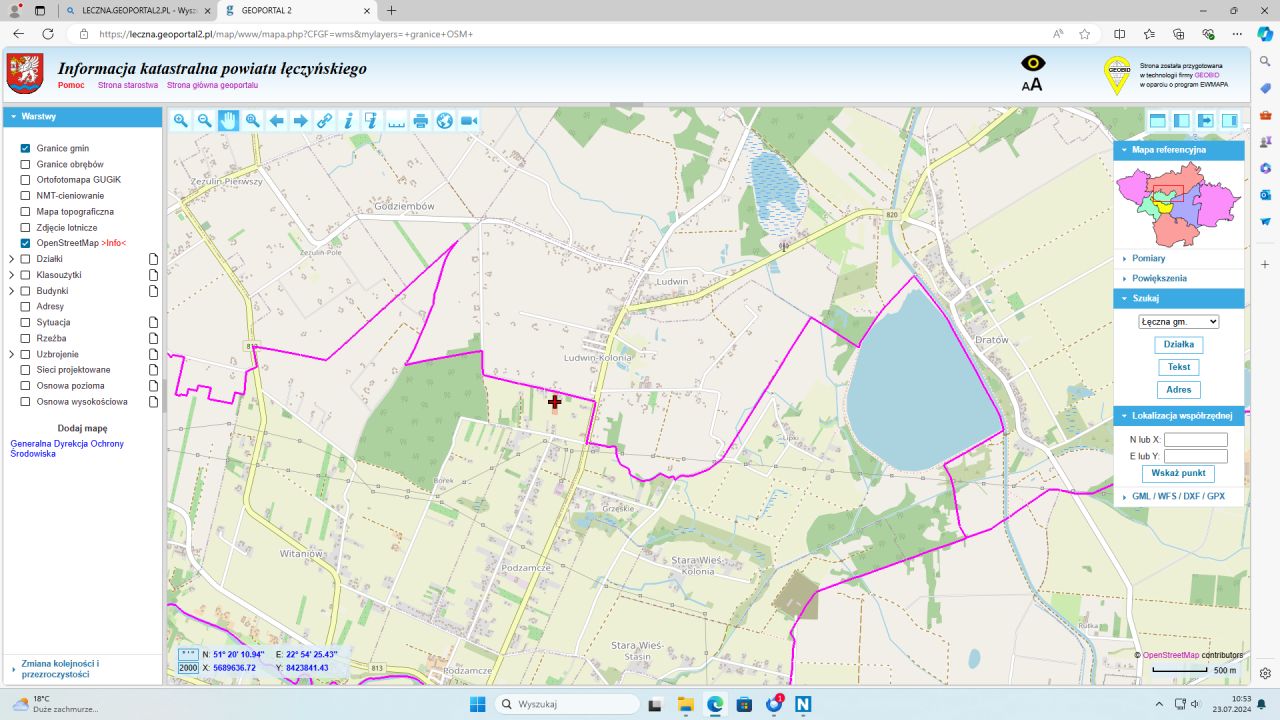This screenshot has height=720, width=1280.
Task: Open legend document icon for Budynki
Action: (x=154, y=291)
